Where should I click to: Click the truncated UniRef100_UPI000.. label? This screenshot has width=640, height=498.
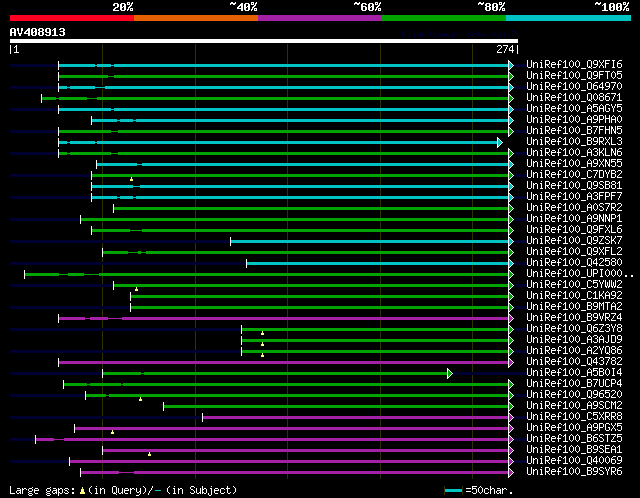tap(580, 274)
